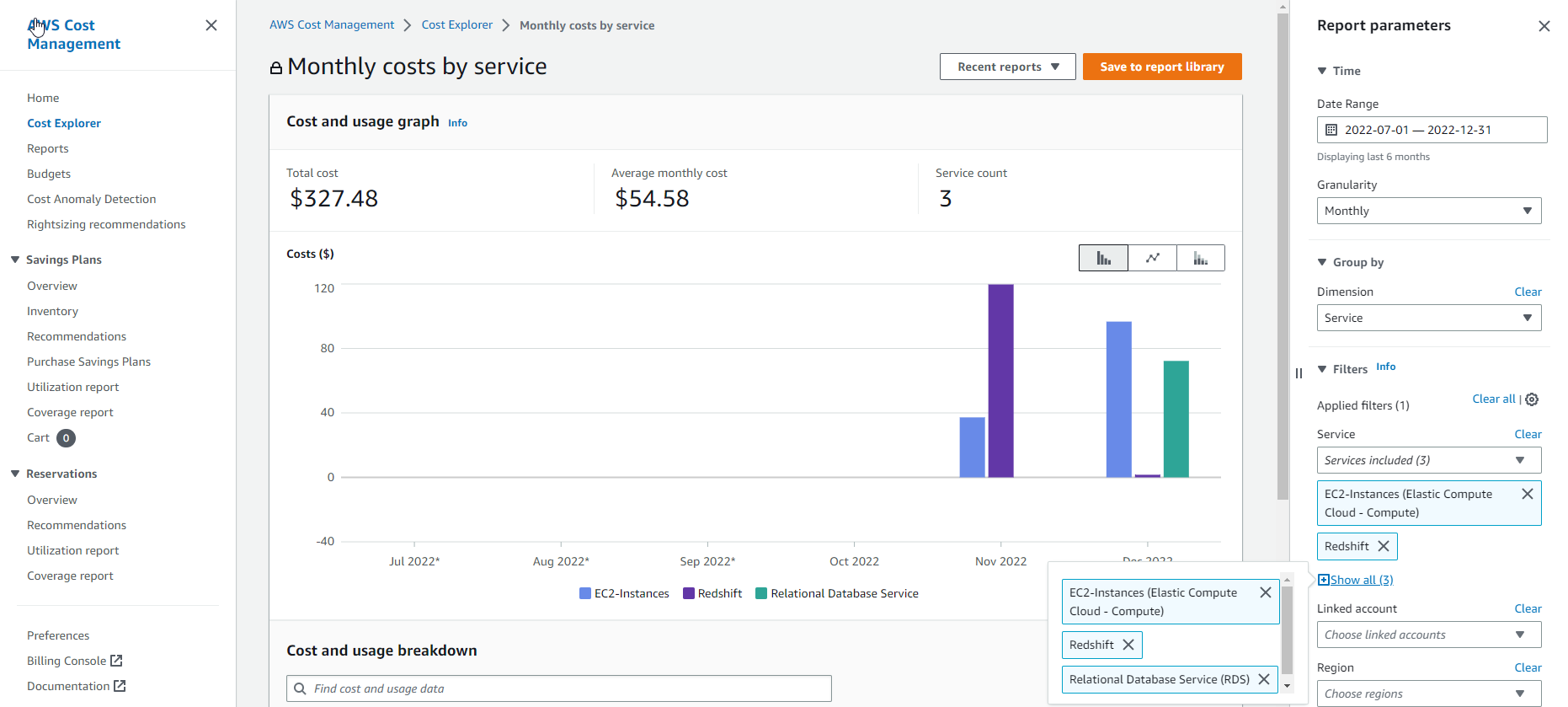Open the Granularity Monthly dropdown

pos(1429,211)
